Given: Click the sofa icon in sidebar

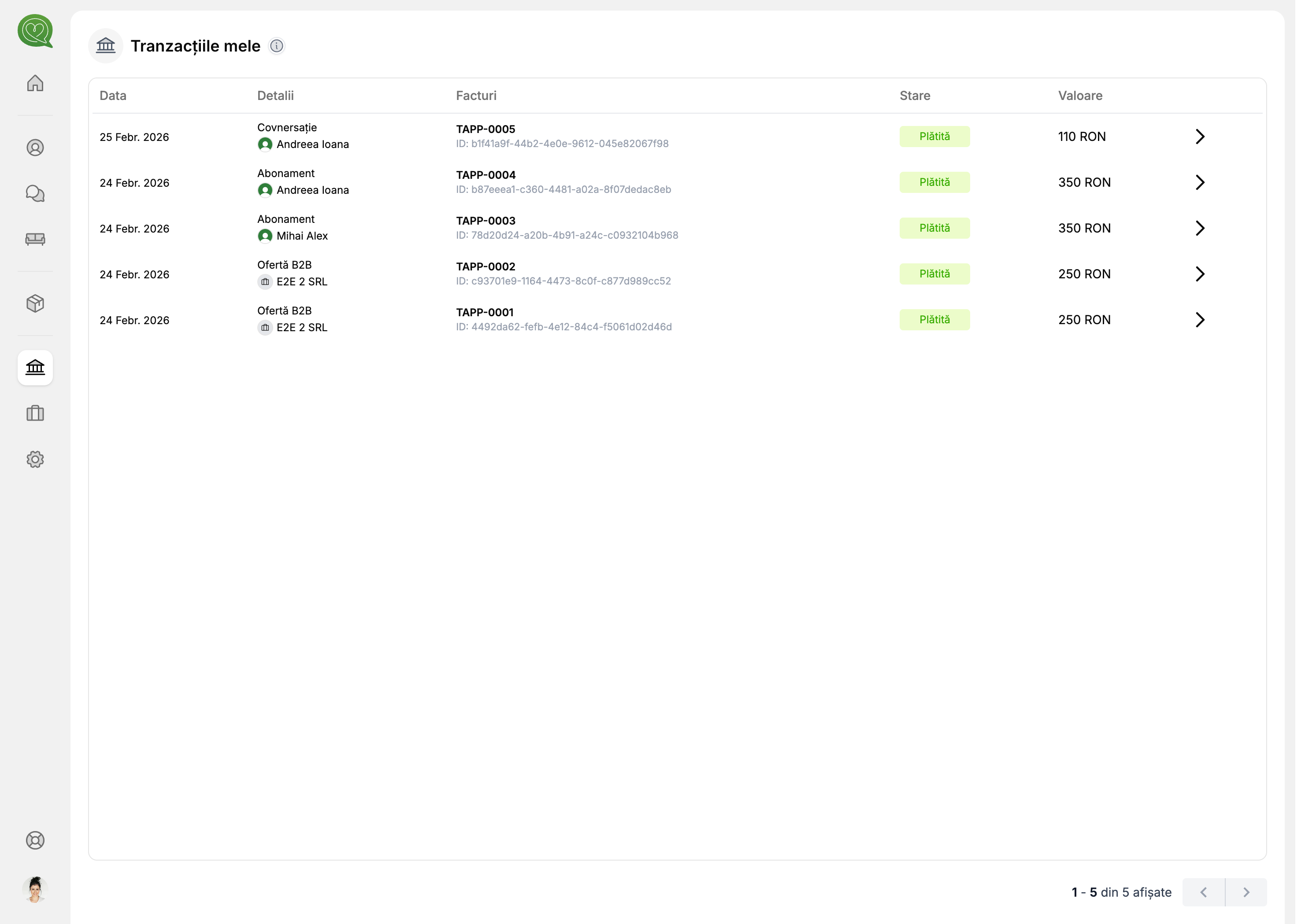Looking at the screenshot, I should tap(35, 240).
